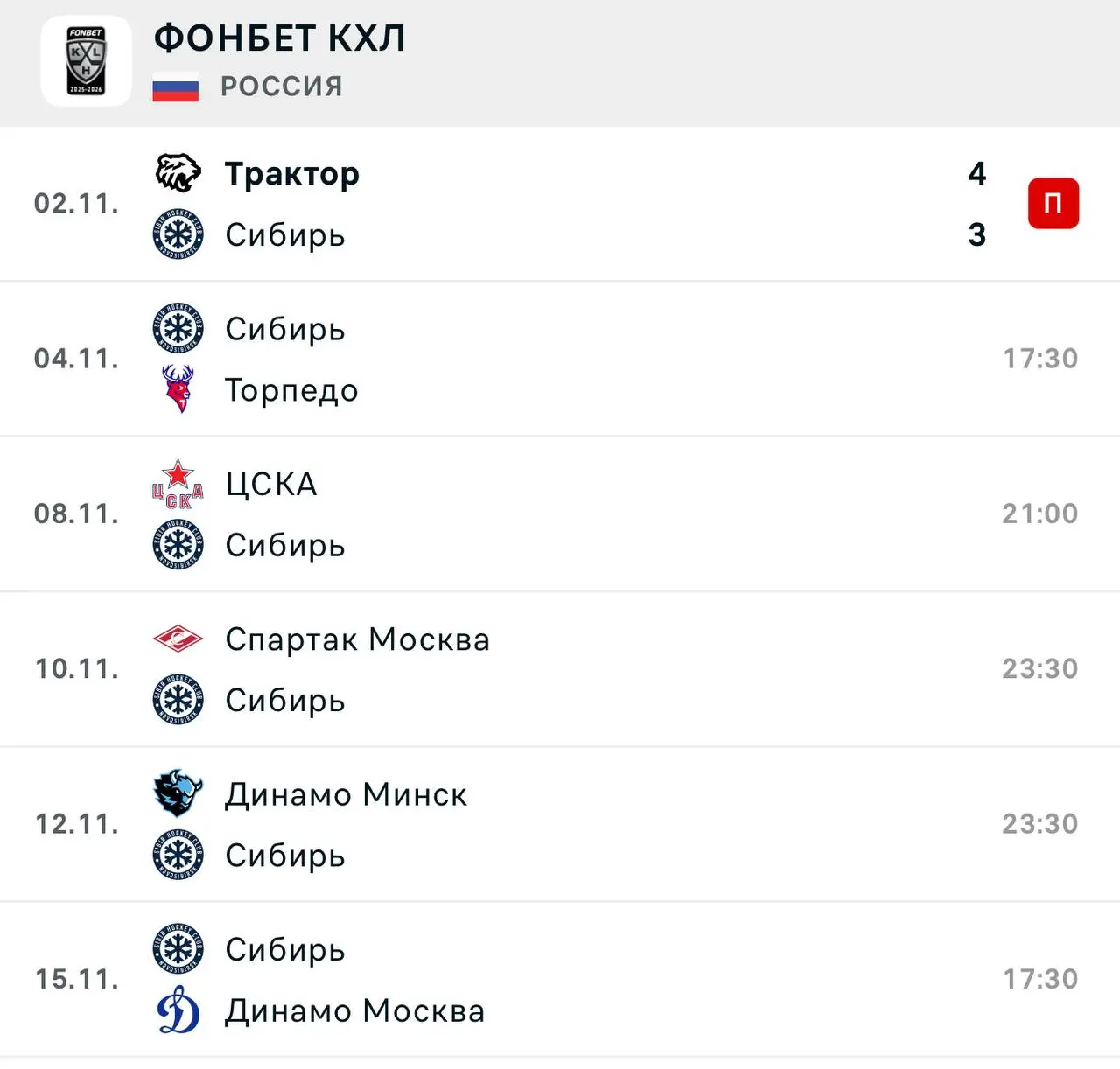Click the ФОНБЕТ КХЛ title link

tap(278, 38)
